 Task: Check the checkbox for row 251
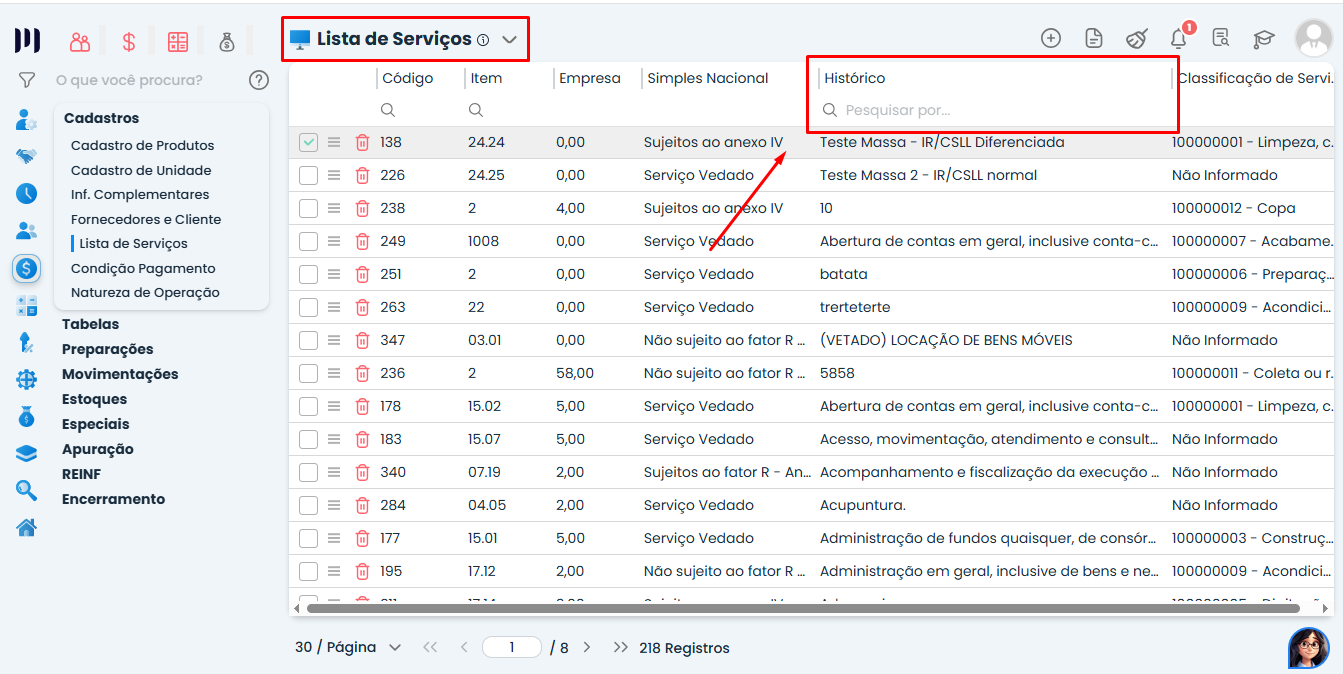coord(308,275)
